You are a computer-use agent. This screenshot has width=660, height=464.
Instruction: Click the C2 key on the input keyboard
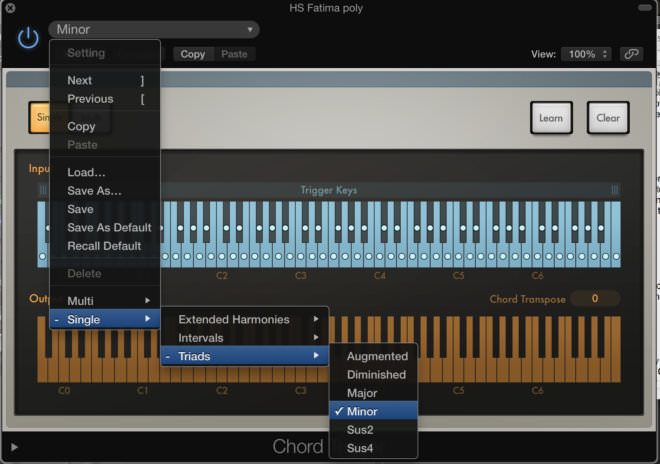click(222, 256)
